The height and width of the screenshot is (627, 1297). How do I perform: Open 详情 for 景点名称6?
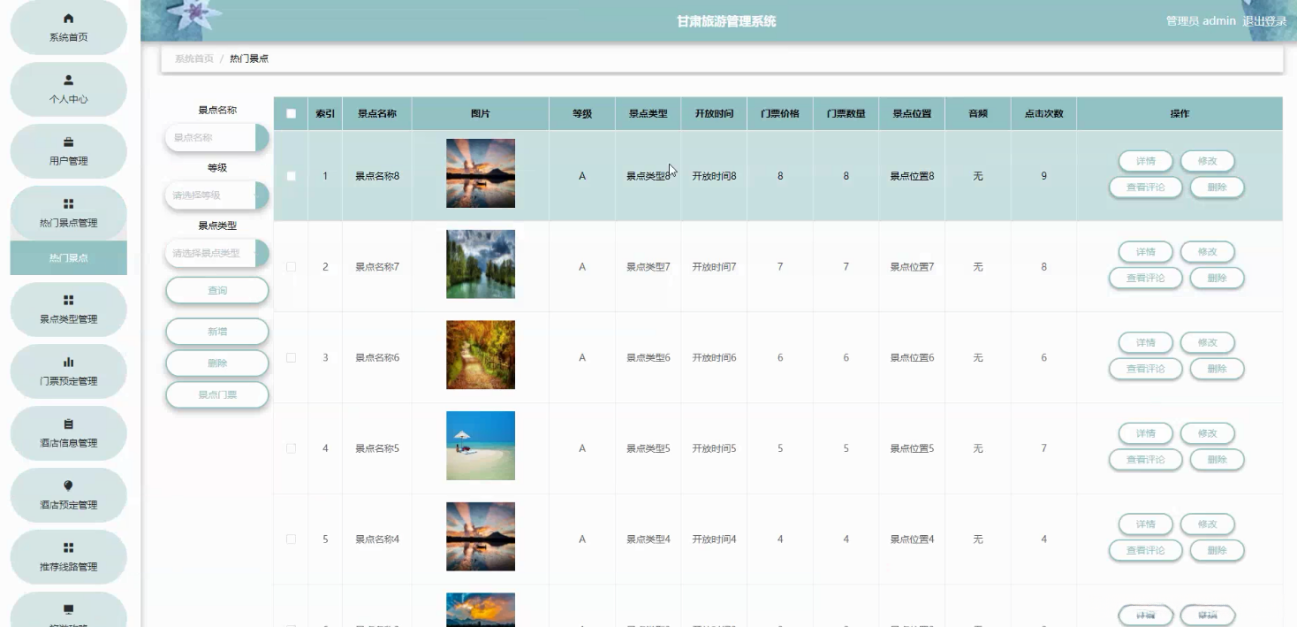tap(1145, 343)
